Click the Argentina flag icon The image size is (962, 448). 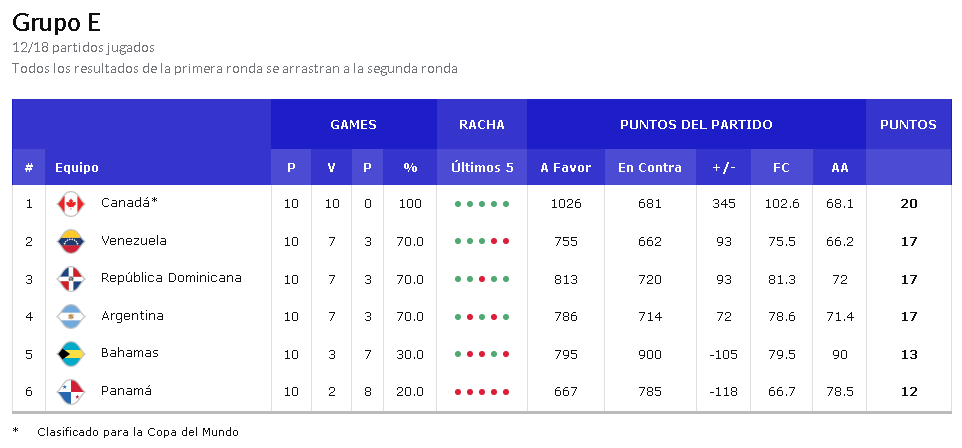71,316
